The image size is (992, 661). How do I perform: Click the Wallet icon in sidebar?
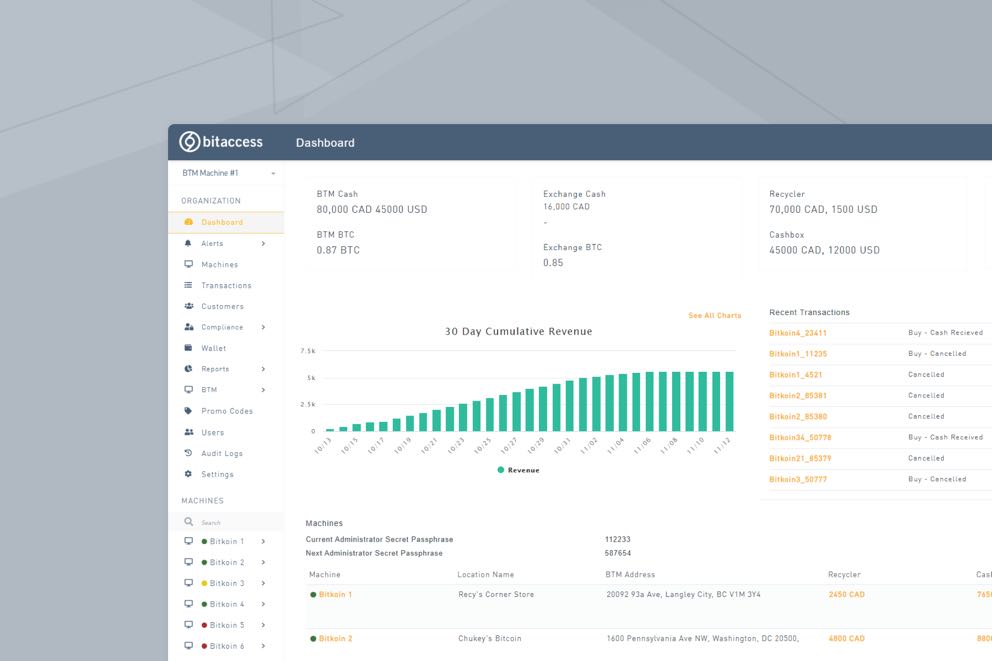point(188,348)
